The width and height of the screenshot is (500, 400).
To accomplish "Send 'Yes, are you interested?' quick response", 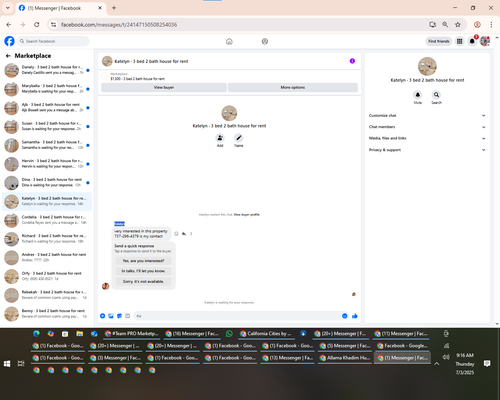I will tap(143, 261).
